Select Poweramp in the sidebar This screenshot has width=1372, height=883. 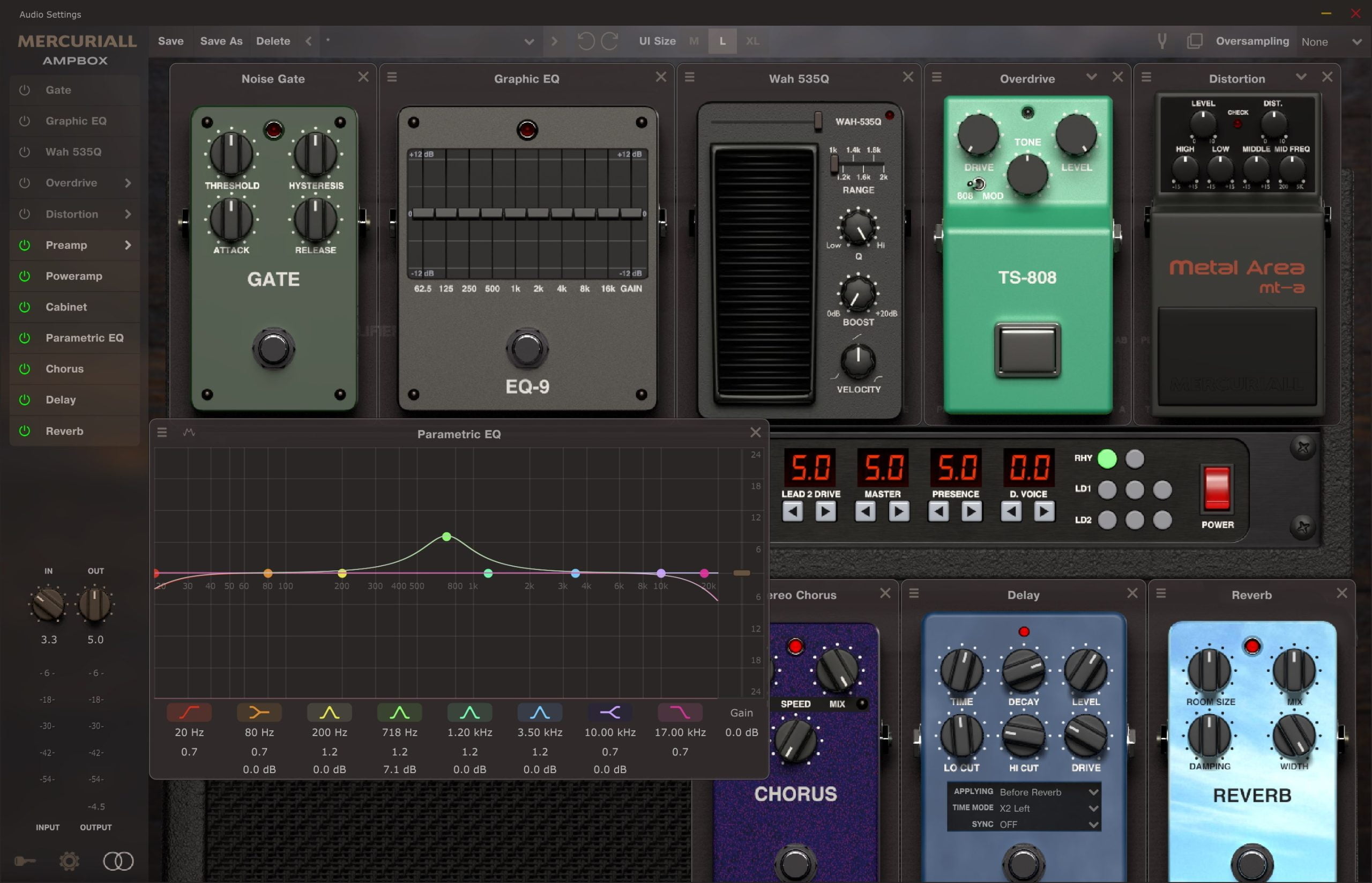[74, 276]
